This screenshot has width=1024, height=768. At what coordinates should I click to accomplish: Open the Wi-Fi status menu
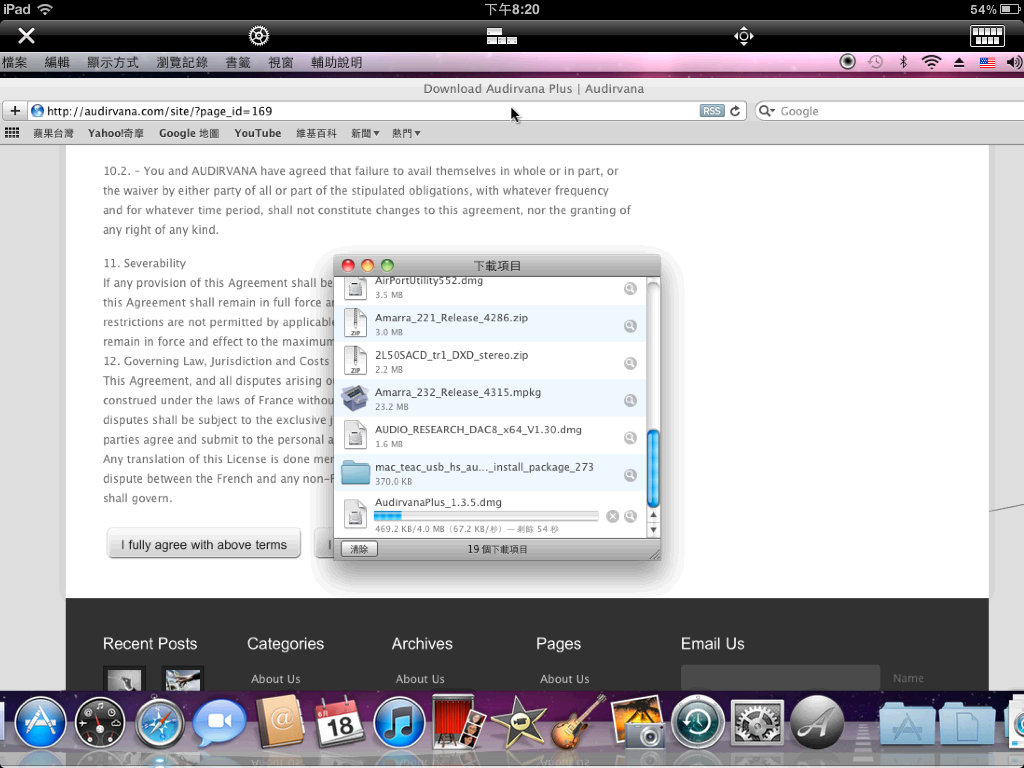(931, 62)
